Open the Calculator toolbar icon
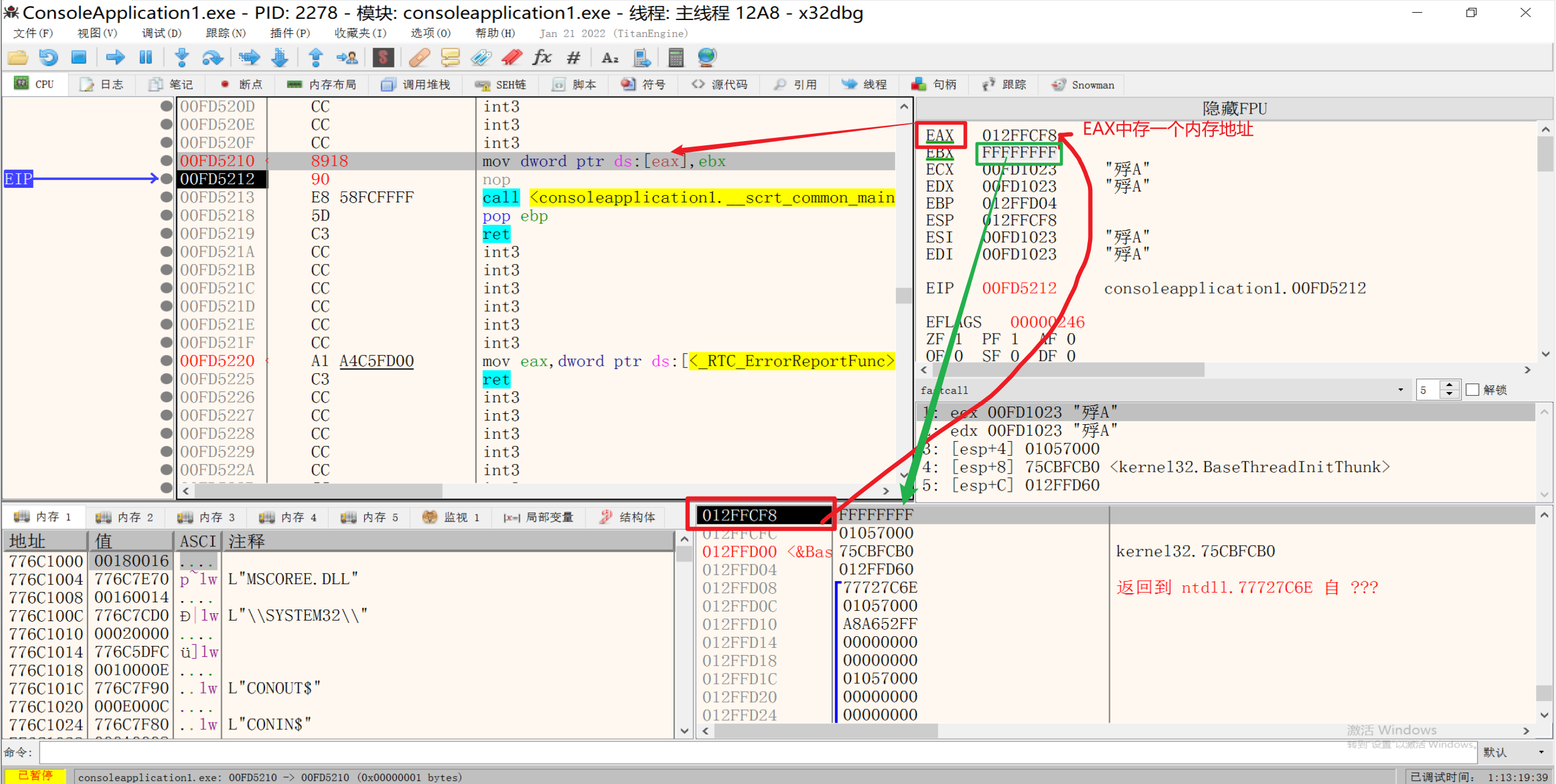The image size is (1556, 784). tap(675, 58)
